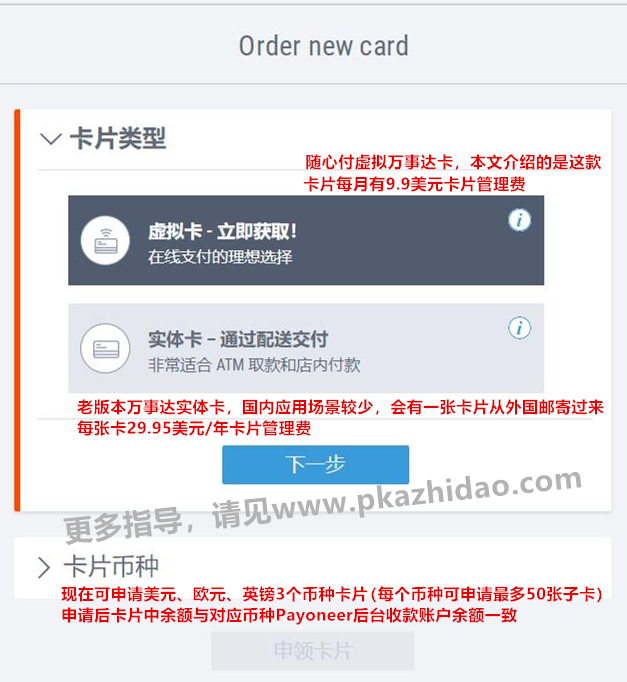Image resolution: width=627 pixels, height=682 pixels.
Task: Click the 卡片类型 section heading
Action: (x=118, y=139)
